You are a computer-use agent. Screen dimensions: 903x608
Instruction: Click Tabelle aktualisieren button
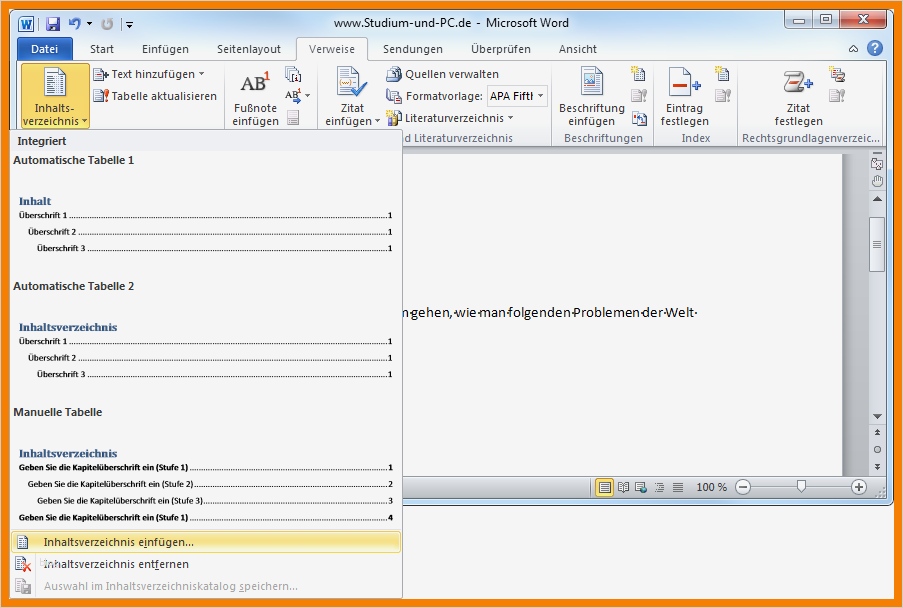click(x=155, y=96)
